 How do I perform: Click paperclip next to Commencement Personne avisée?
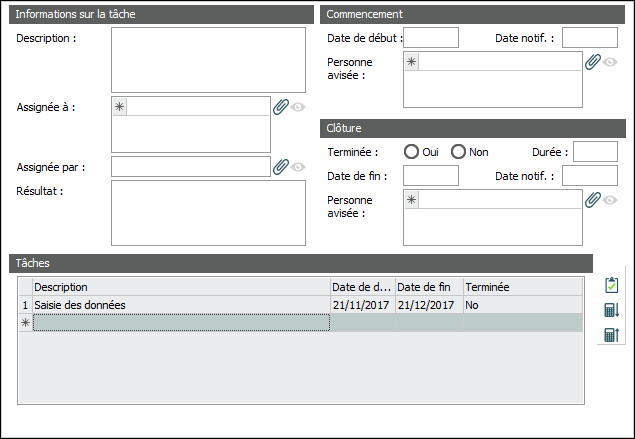(x=592, y=62)
